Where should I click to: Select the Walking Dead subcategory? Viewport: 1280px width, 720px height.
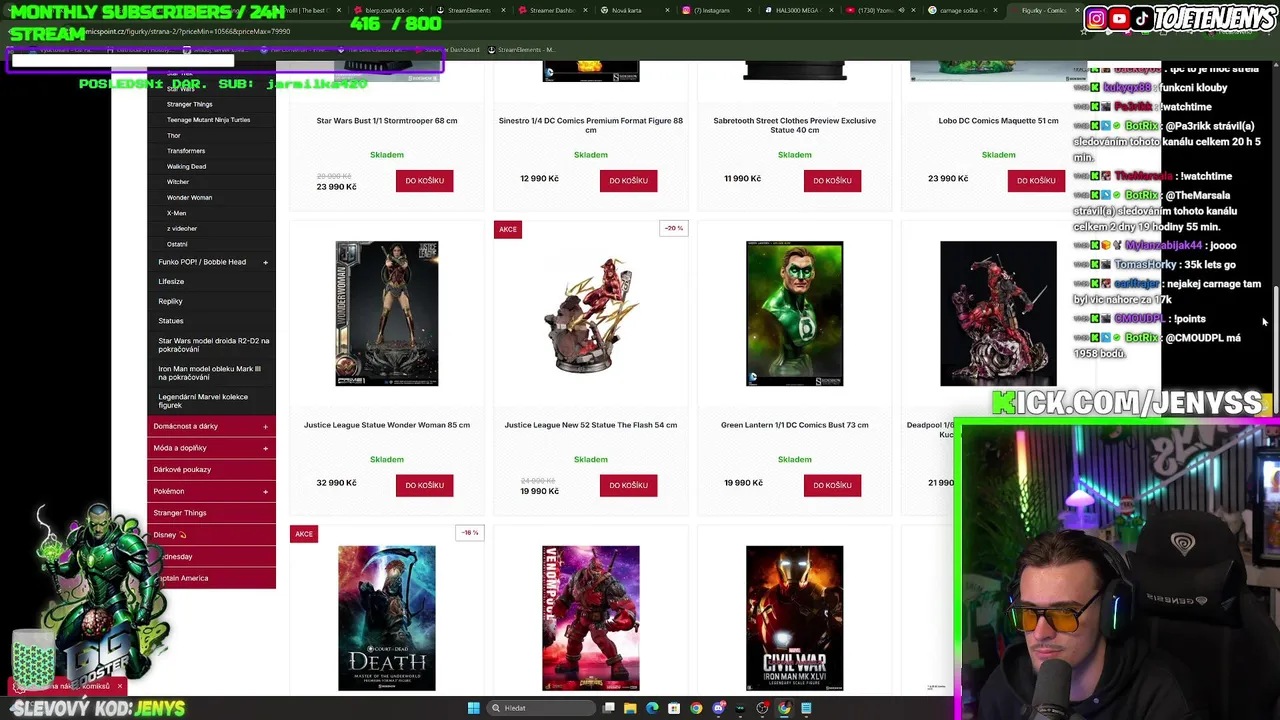point(186,166)
